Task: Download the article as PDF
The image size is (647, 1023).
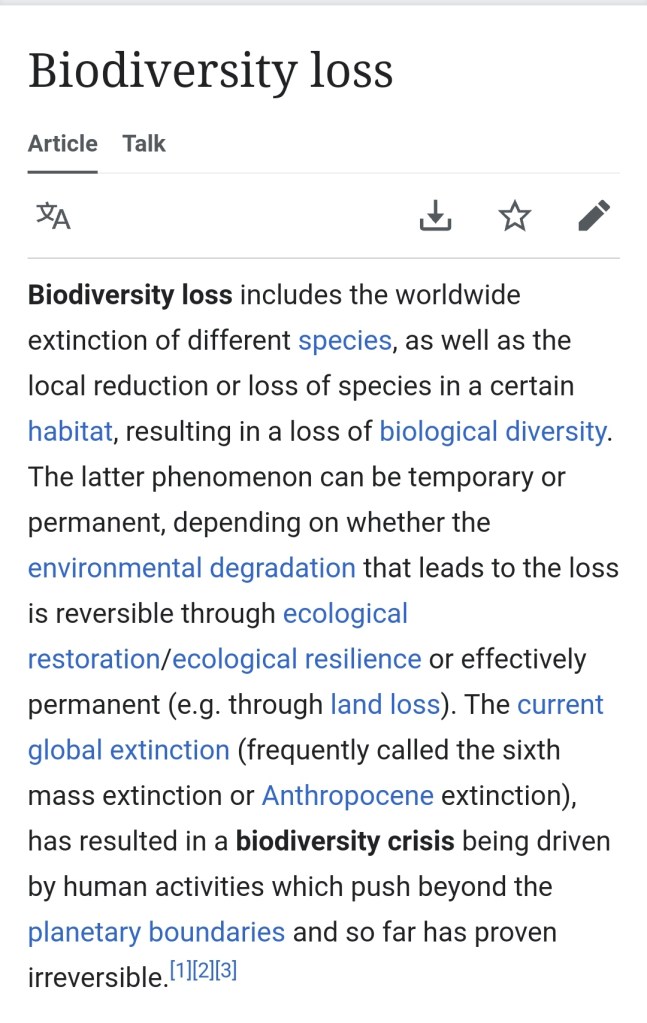Action: pos(435,215)
